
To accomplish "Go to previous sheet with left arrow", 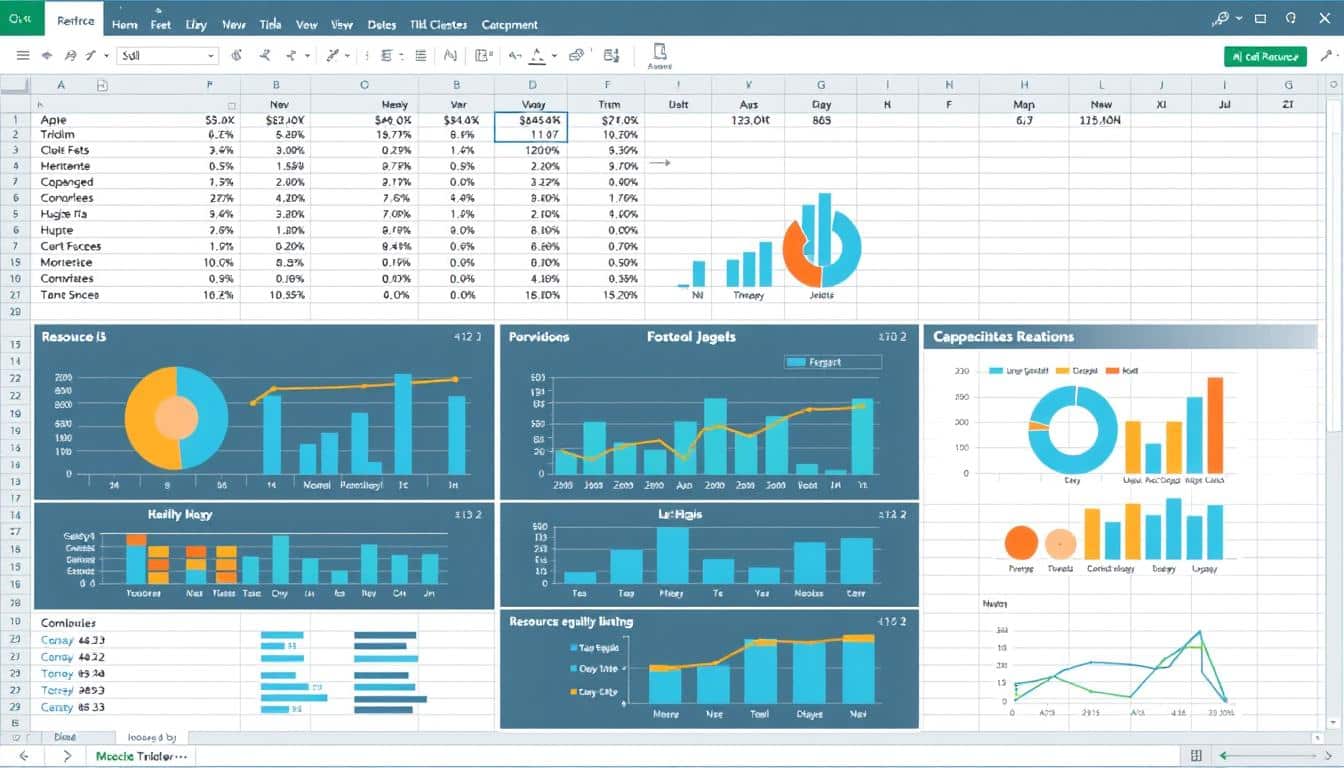I will [x=24, y=756].
